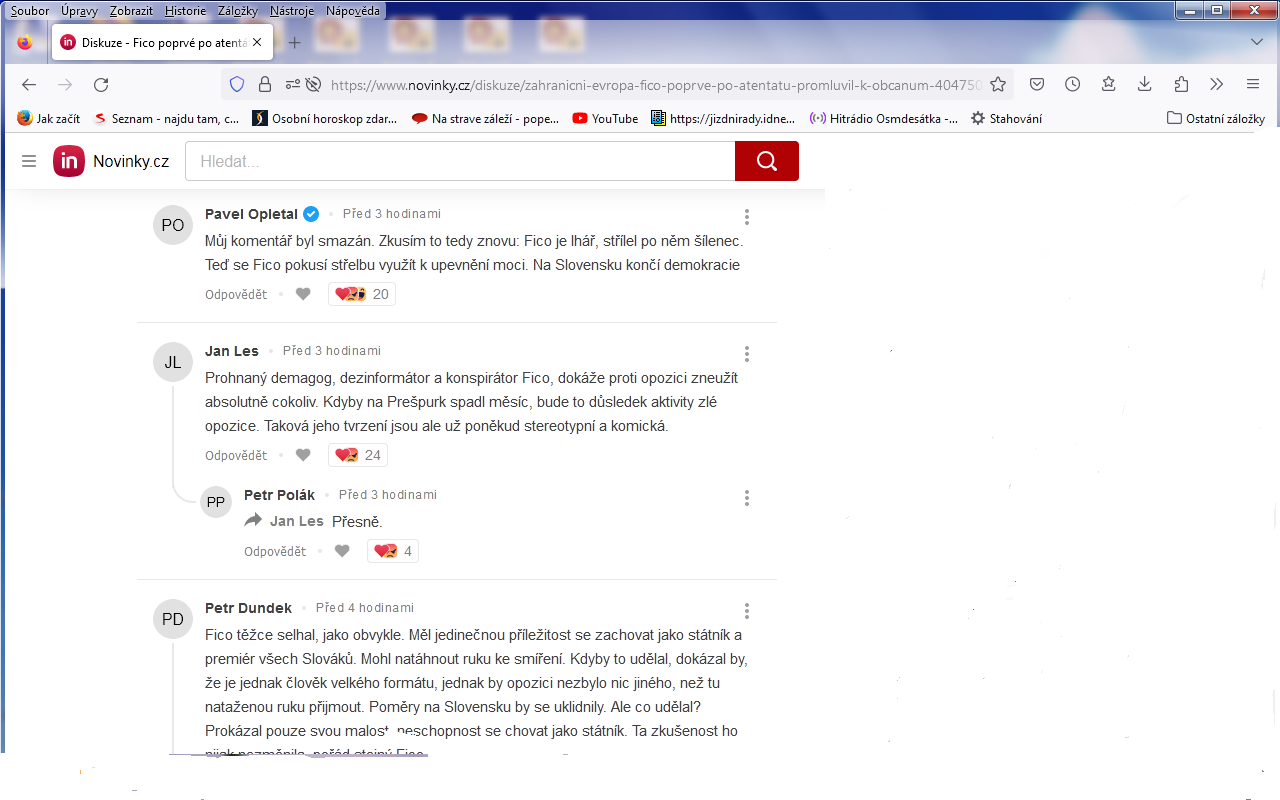Click the red search magnifier button
This screenshot has width=1280, height=800.
coord(766,161)
